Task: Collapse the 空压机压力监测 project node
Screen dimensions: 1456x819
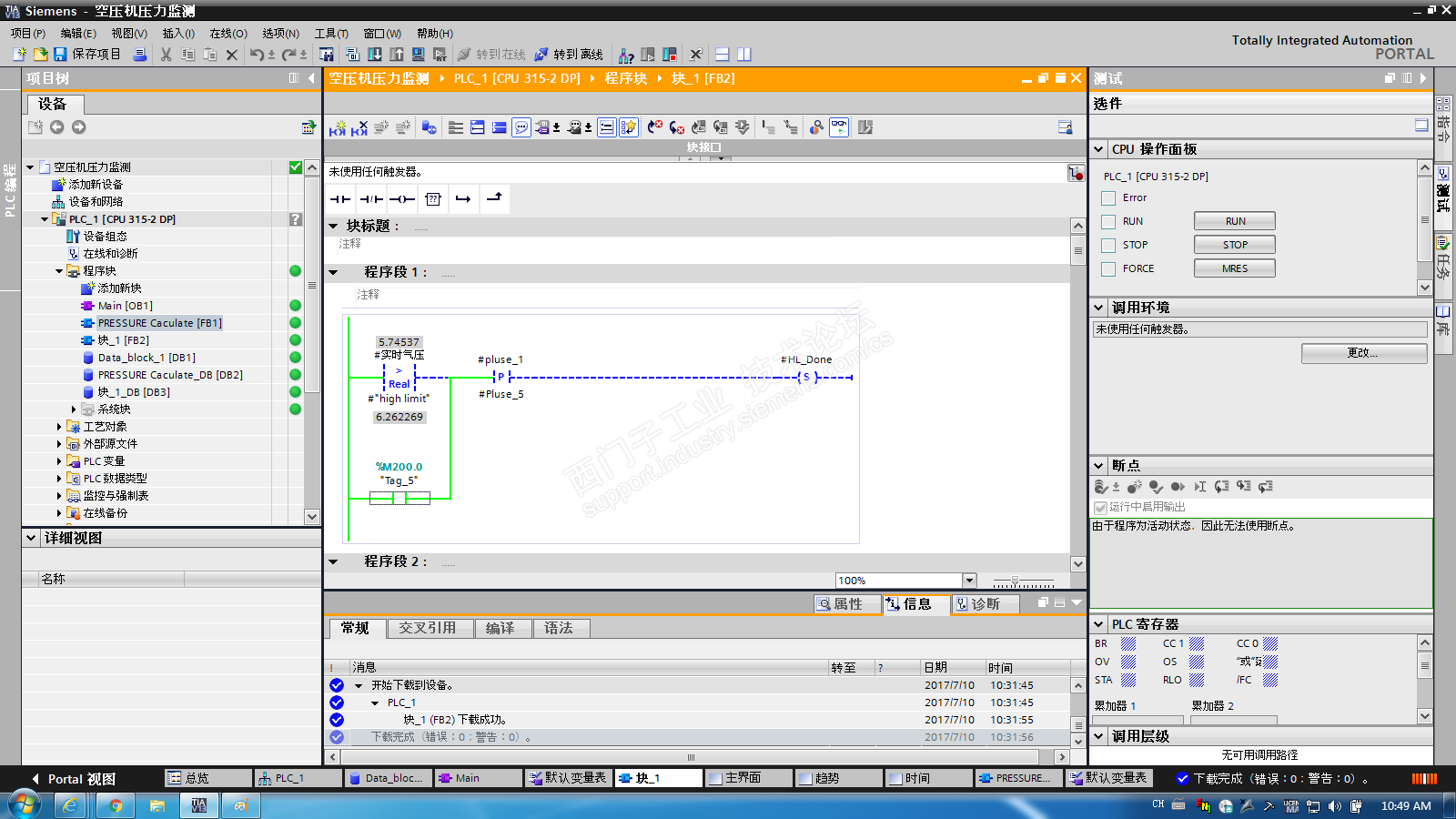Action: click(x=30, y=167)
